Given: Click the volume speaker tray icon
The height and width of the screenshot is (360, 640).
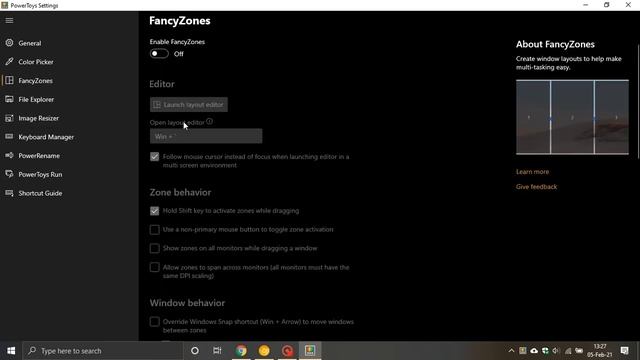Looking at the screenshot, I should click(556, 351).
